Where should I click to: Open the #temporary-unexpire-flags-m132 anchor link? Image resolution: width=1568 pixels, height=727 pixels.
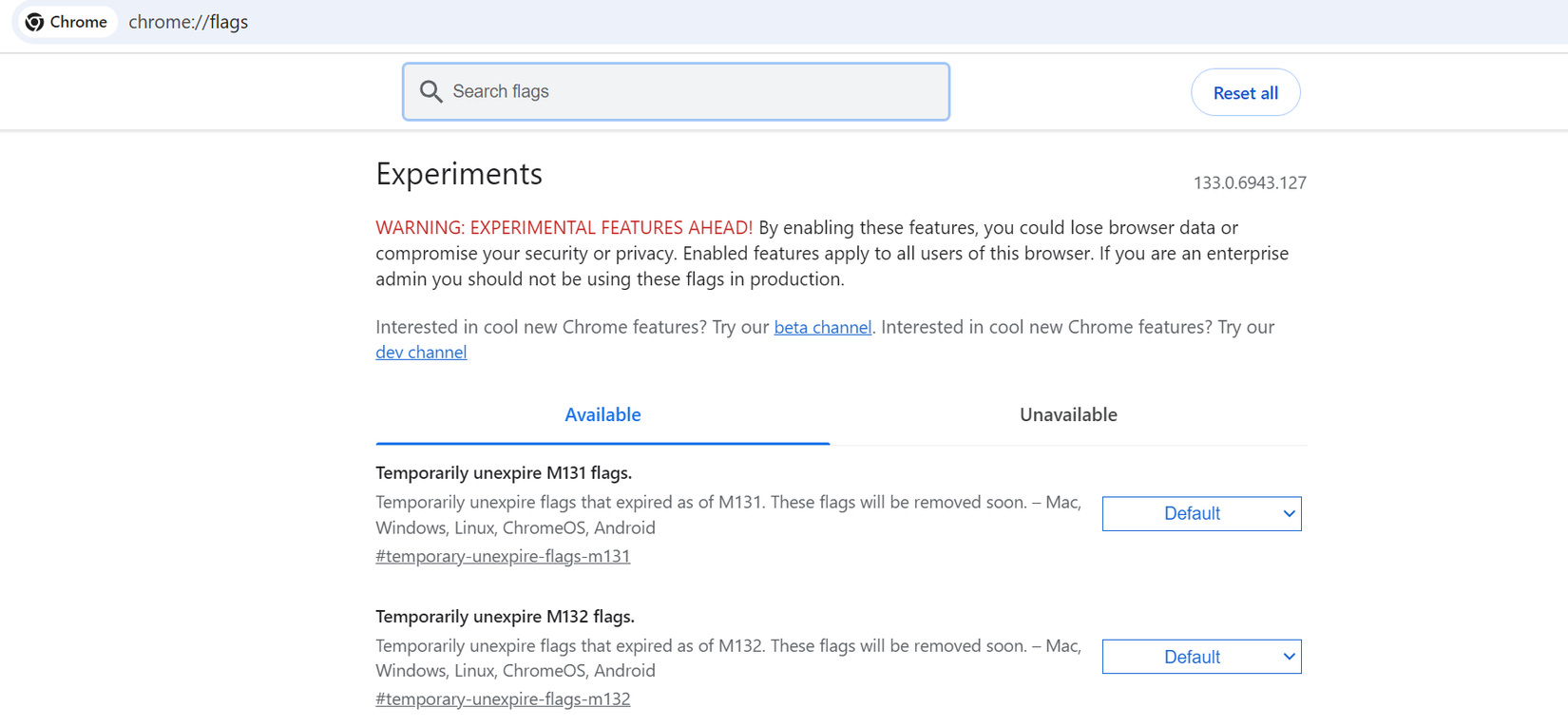tap(503, 699)
